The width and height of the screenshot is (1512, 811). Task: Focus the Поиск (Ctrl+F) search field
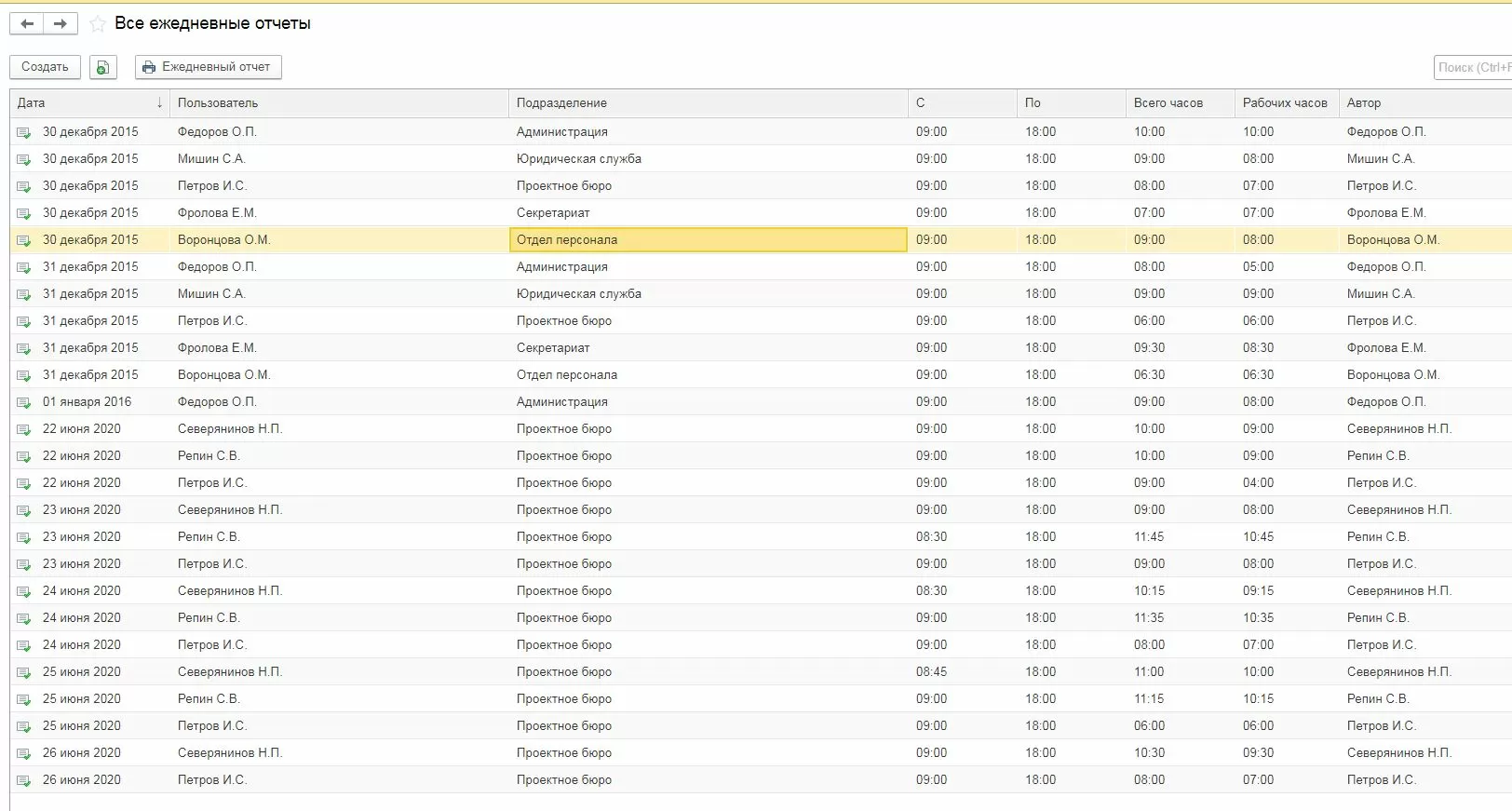[x=1473, y=67]
